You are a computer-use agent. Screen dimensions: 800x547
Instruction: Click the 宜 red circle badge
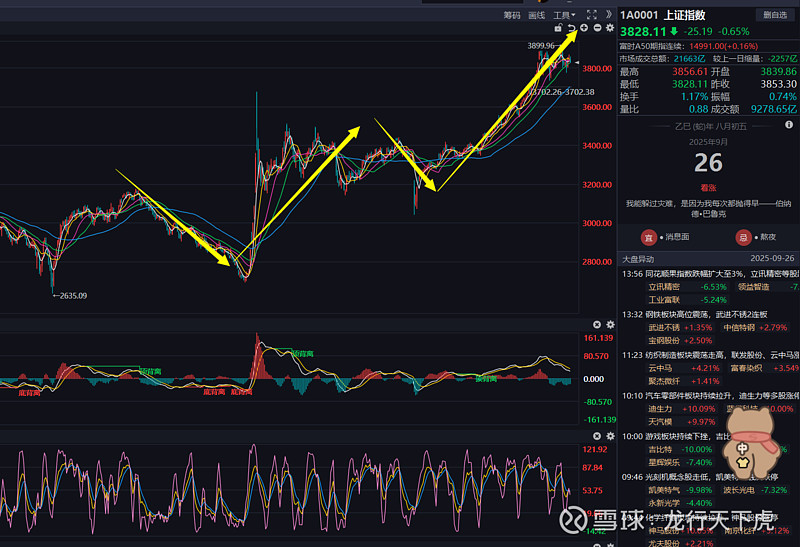point(648,237)
